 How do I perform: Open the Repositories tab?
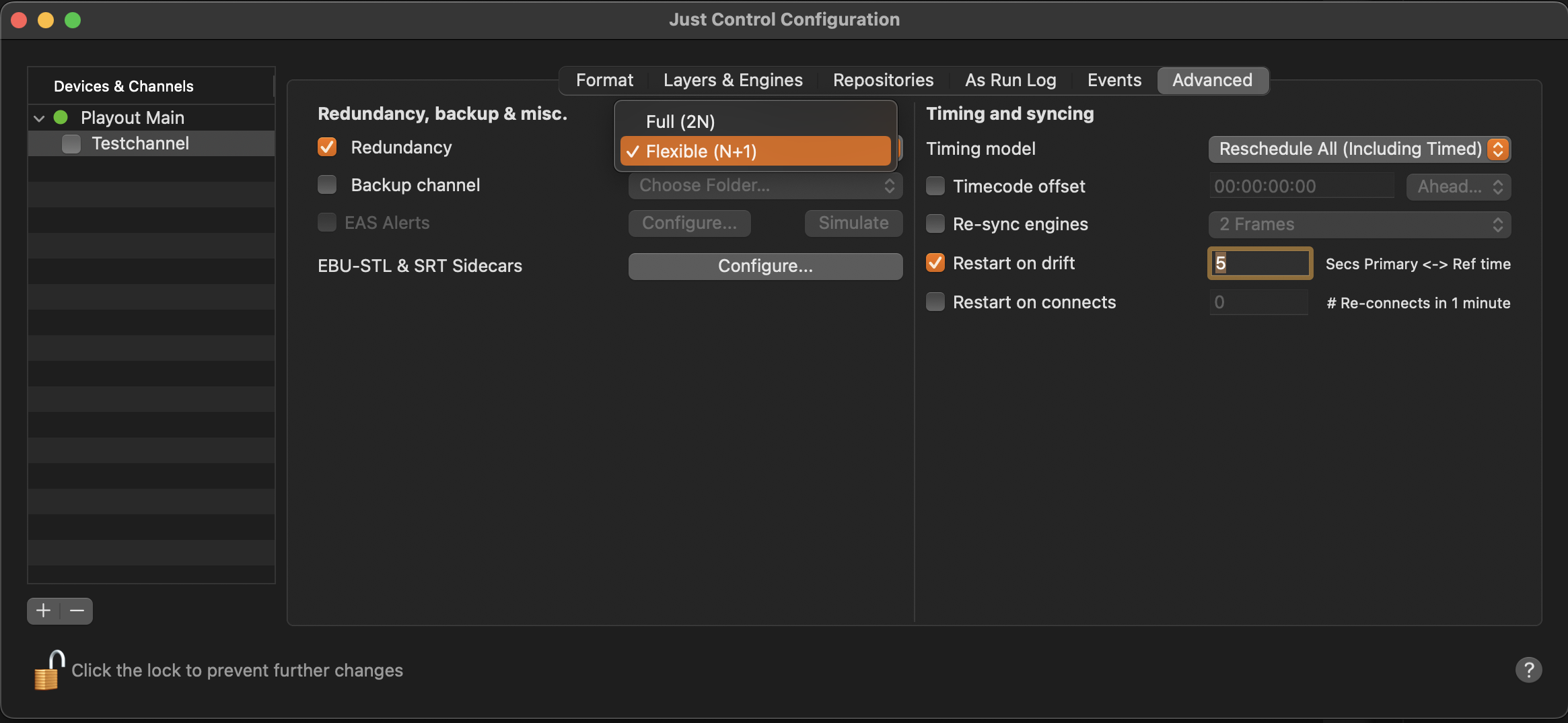click(x=883, y=80)
